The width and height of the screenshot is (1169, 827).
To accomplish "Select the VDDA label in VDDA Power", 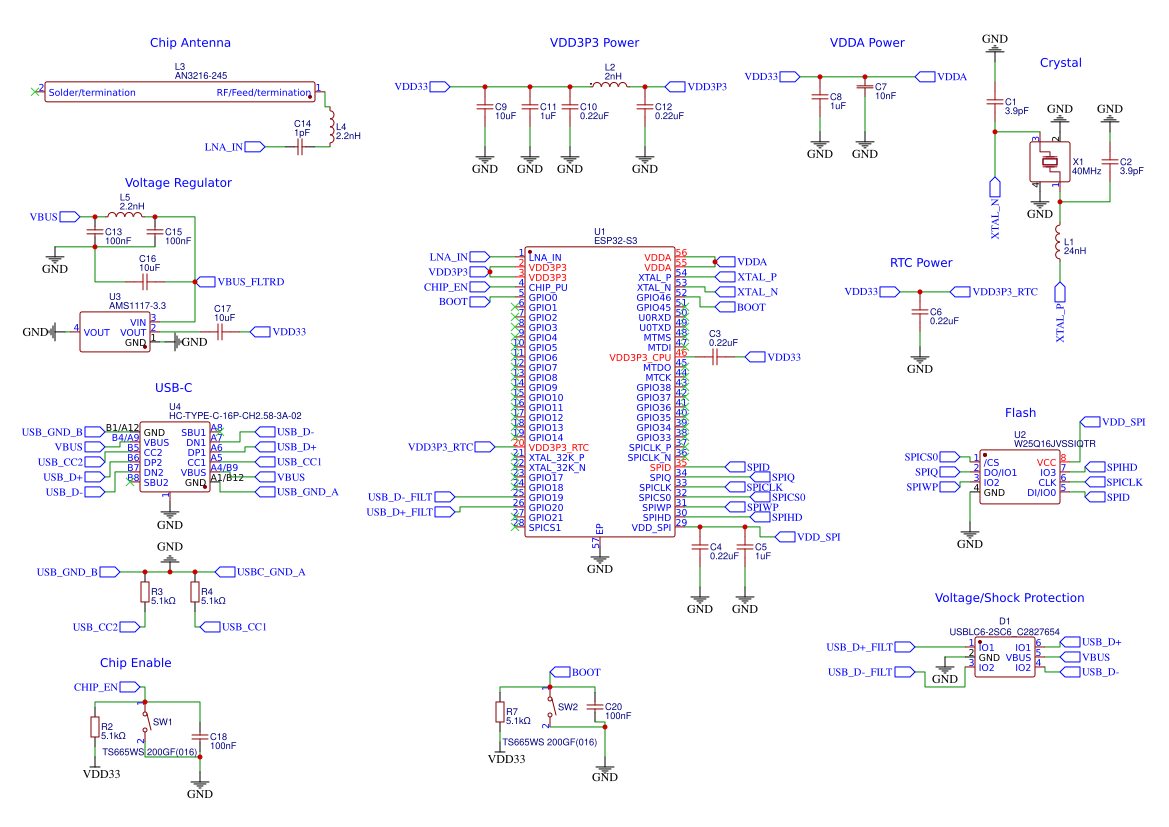I will click(x=941, y=77).
